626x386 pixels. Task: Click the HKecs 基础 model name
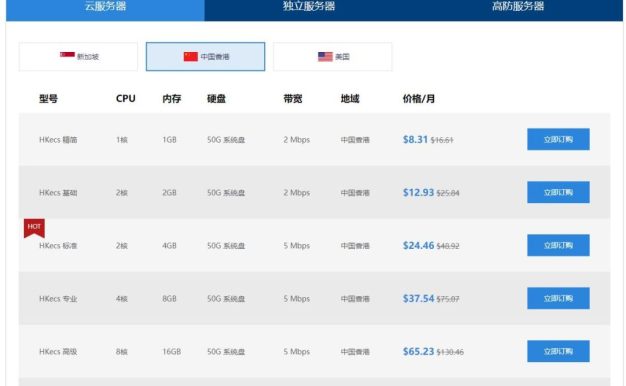click(x=58, y=193)
